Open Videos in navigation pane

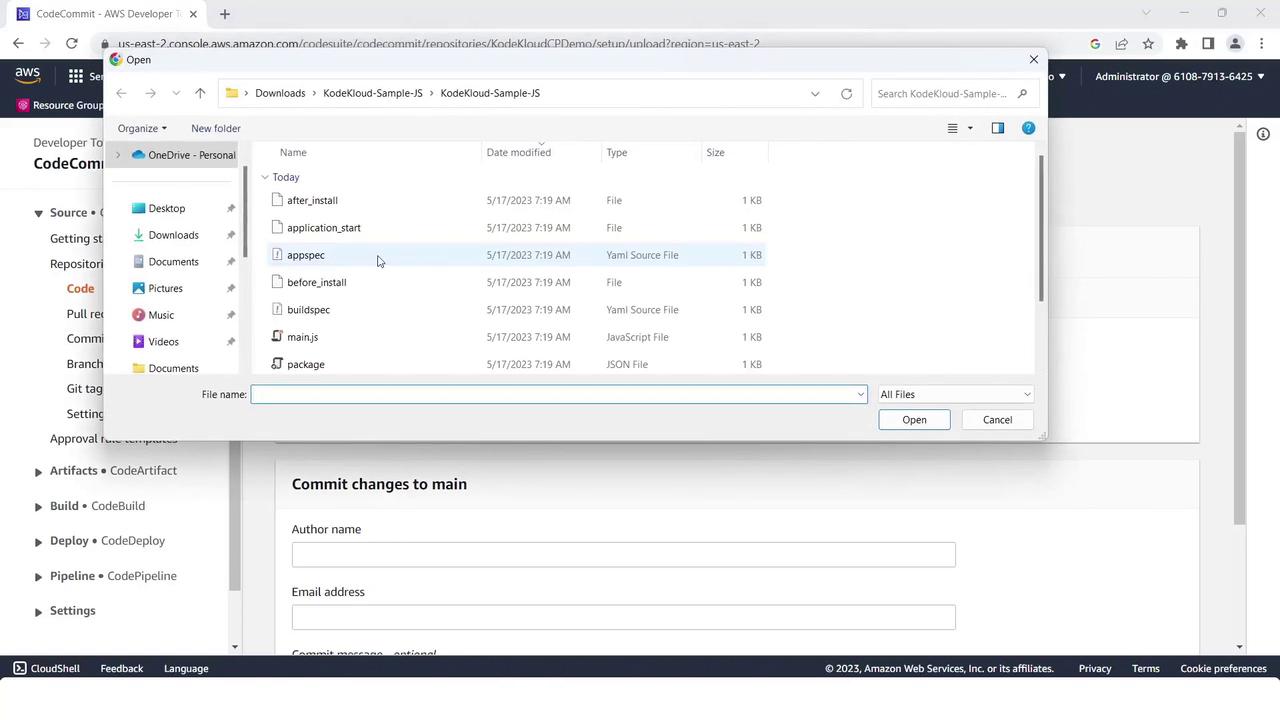[163, 342]
